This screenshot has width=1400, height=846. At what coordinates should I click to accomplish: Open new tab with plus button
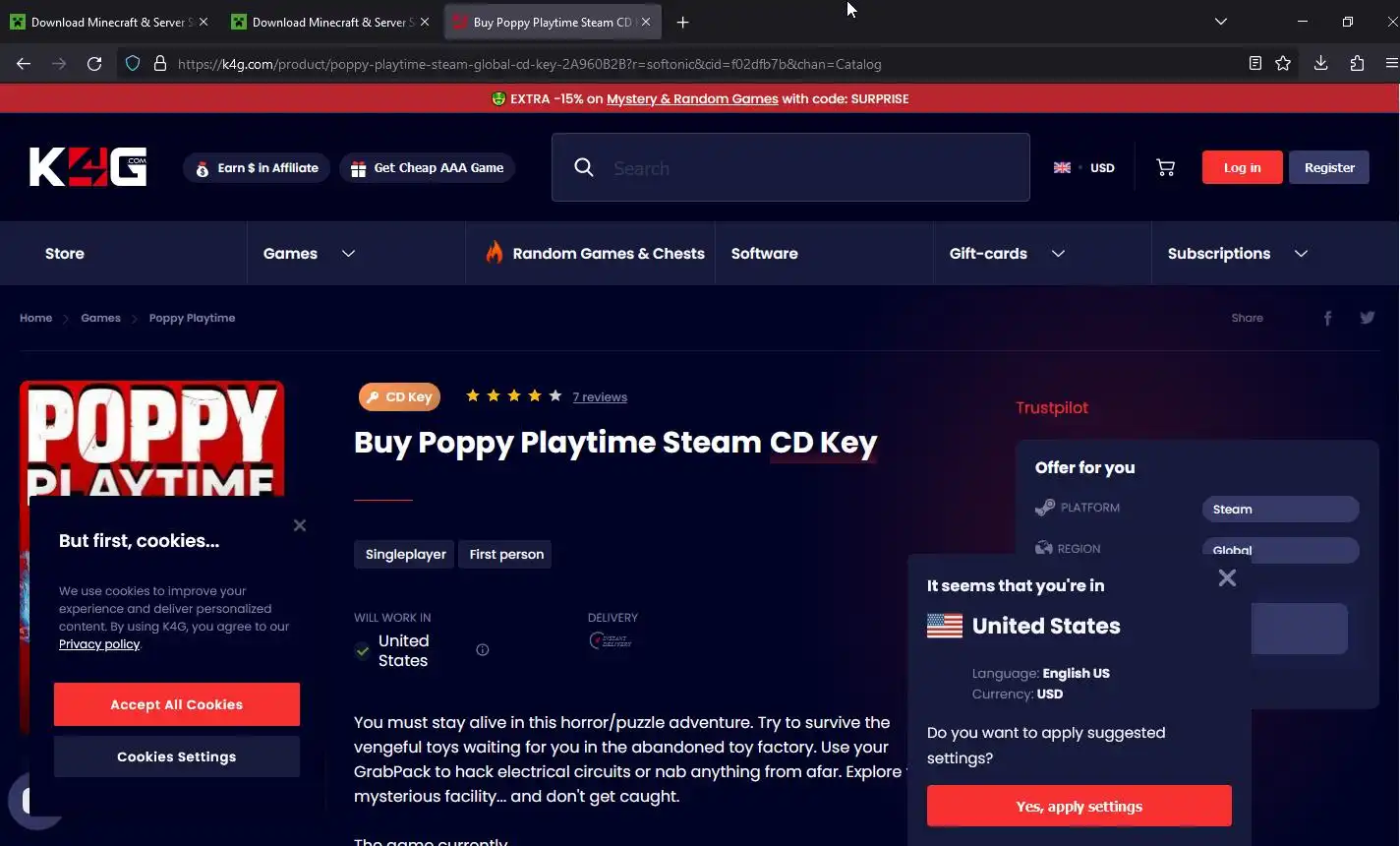click(682, 22)
